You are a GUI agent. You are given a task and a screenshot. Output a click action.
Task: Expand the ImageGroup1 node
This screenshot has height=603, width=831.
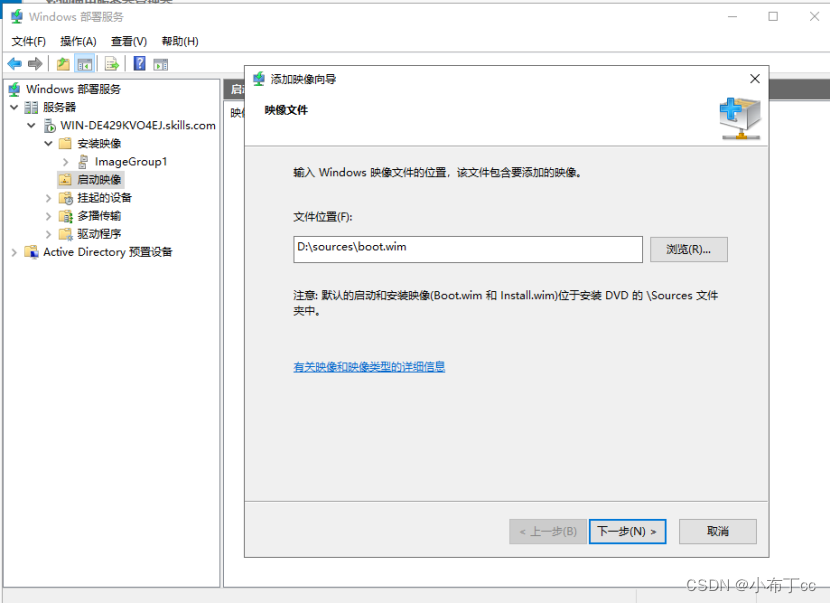(x=66, y=162)
